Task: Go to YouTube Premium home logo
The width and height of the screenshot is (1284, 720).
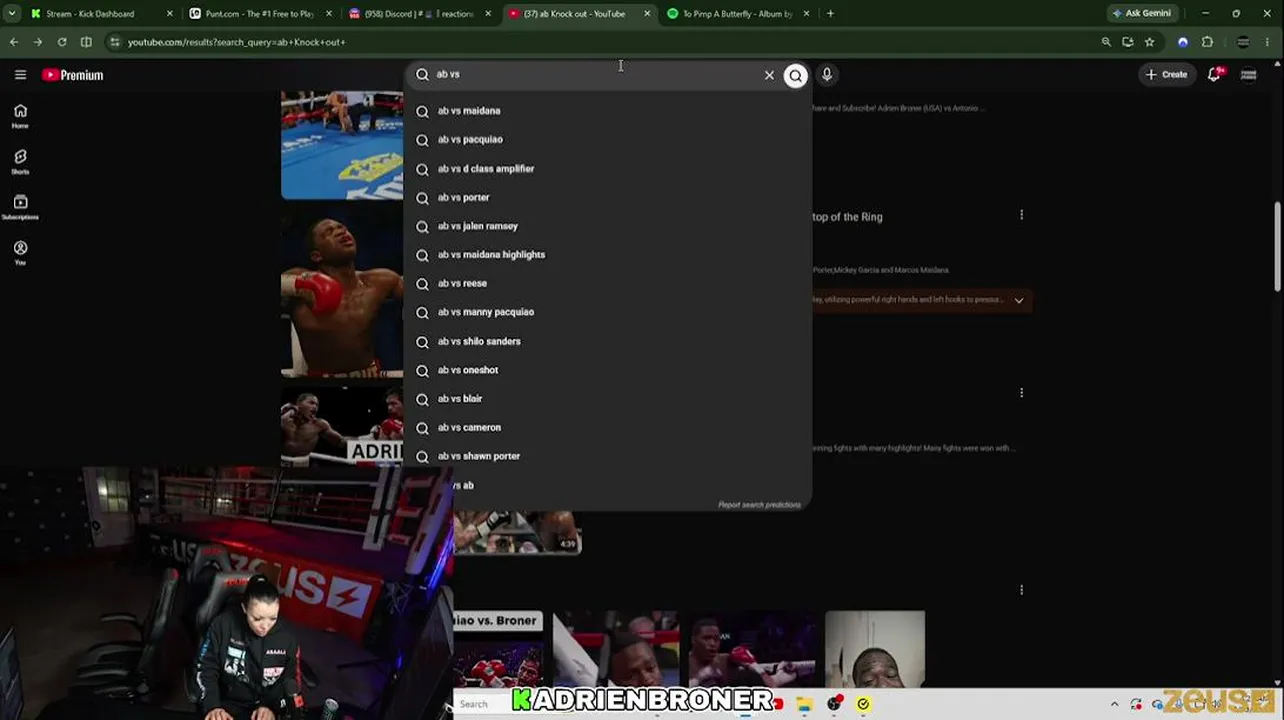Action: click(73, 75)
